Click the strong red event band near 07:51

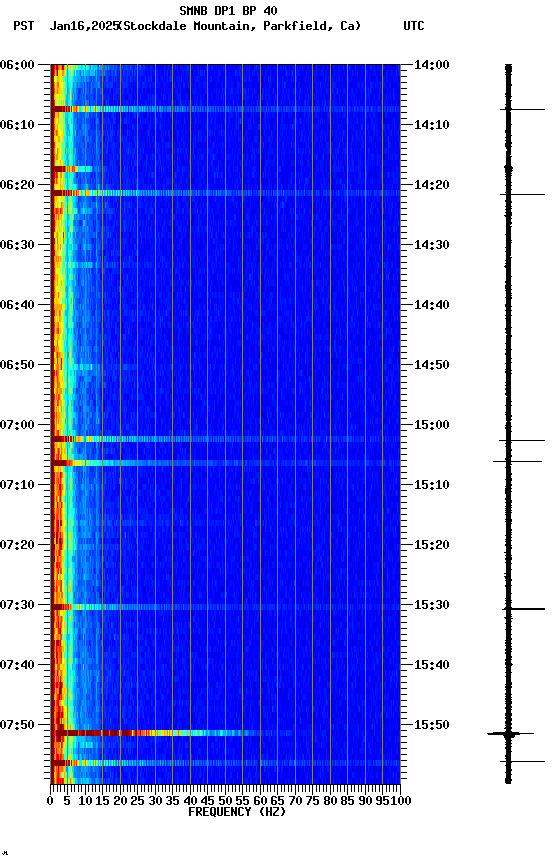pyautogui.click(x=172, y=733)
